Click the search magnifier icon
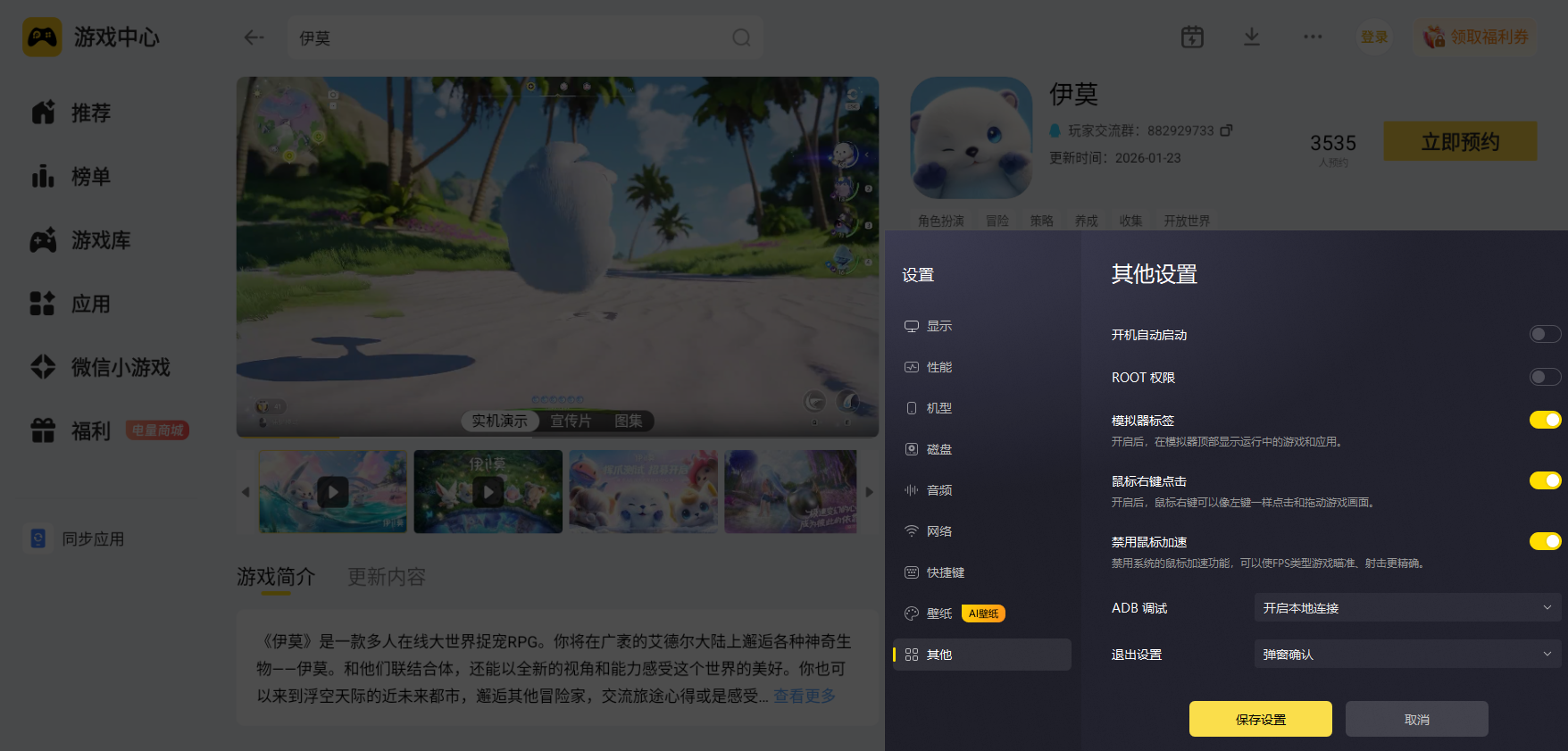 tap(741, 38)
